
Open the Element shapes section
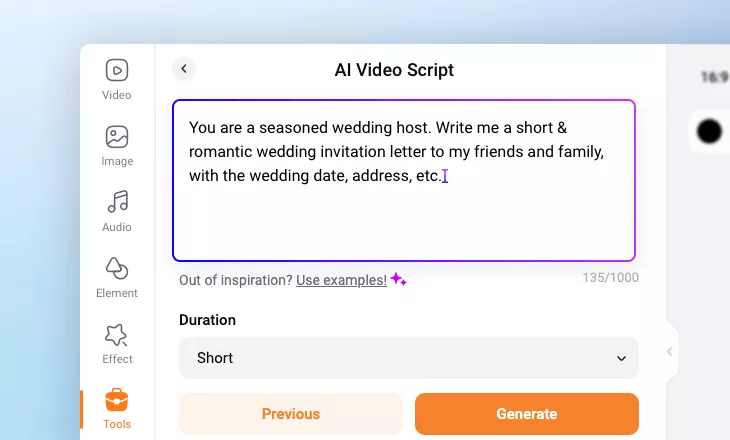pyautogui.click(x=117, y=278)
